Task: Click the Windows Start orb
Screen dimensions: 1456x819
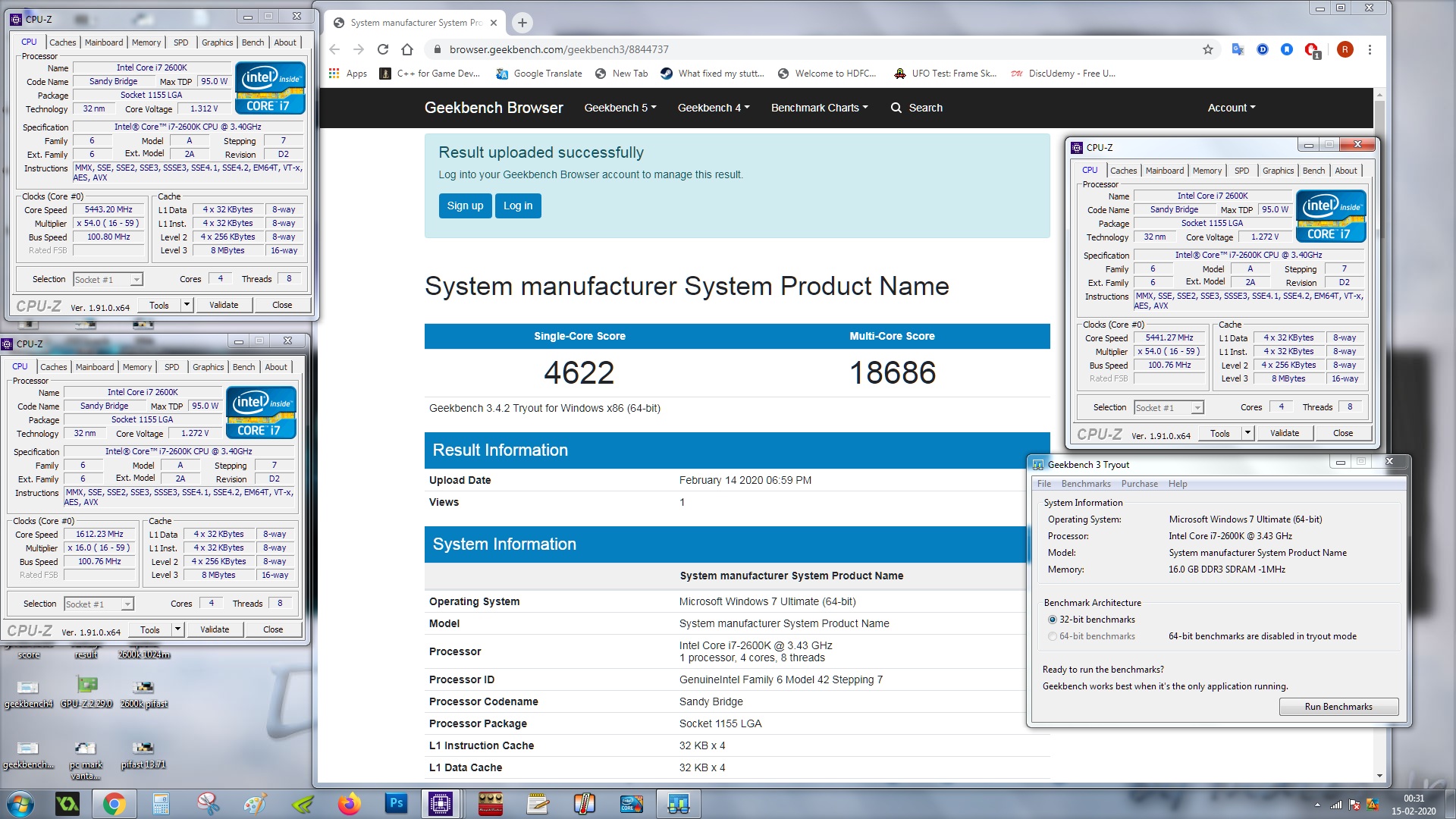Action: click(20, 803)
